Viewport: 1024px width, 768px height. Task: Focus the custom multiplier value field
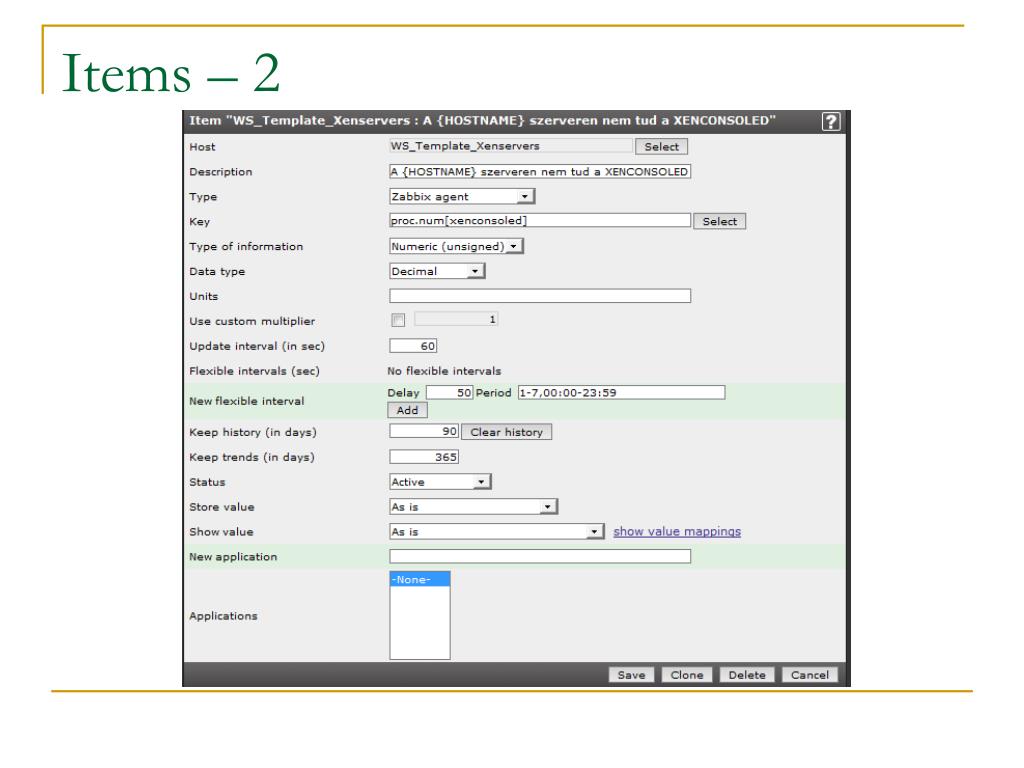pos(456,319)
